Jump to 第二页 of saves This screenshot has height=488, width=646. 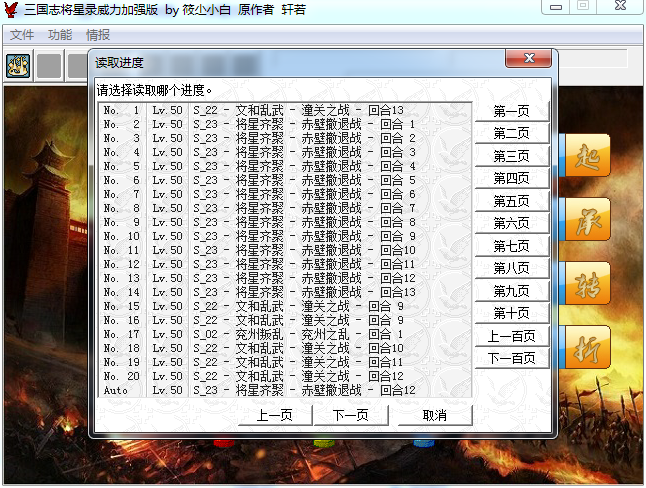[x=512, y=134]
